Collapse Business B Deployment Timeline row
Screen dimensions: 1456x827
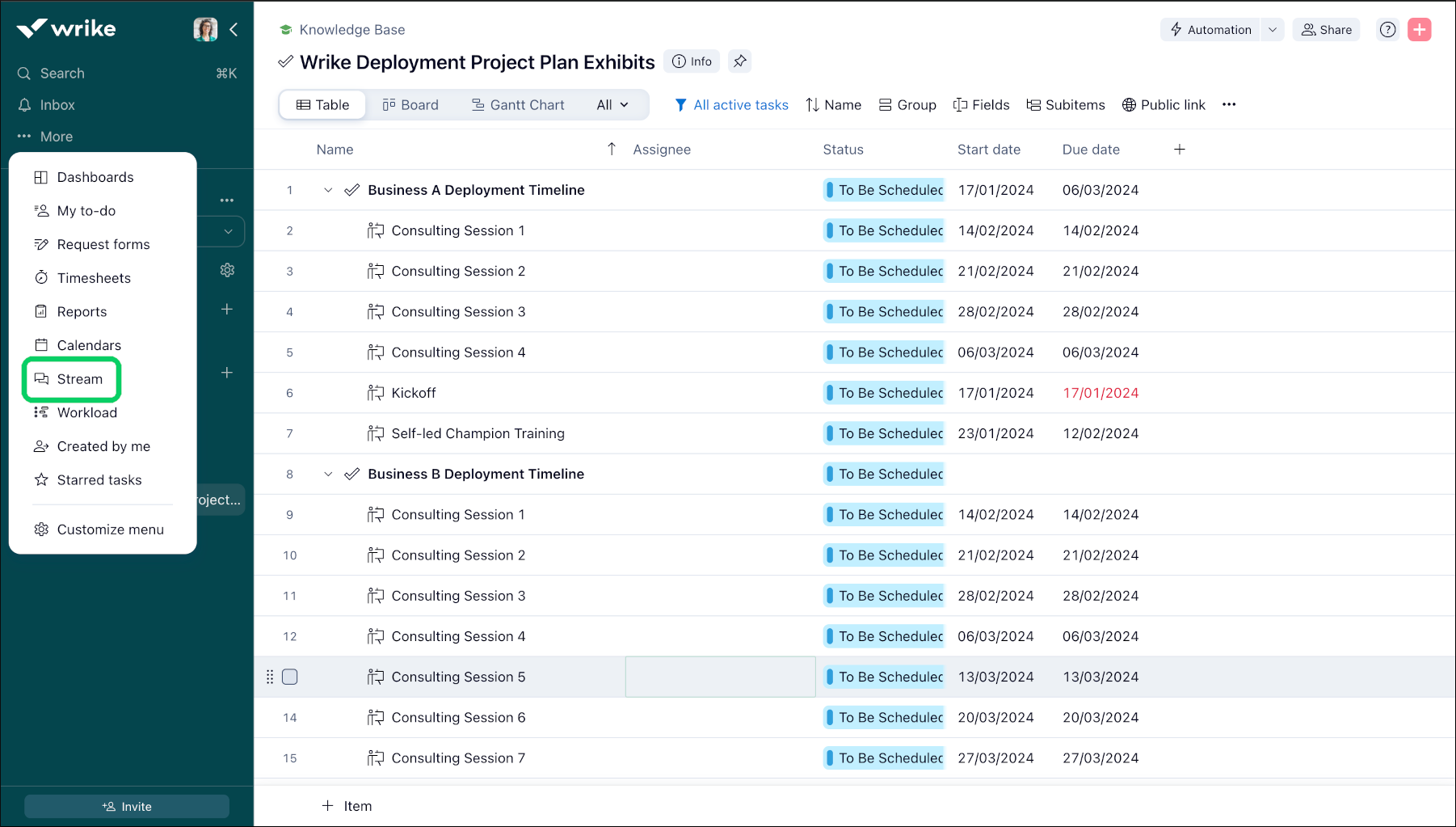[x=328, y=474]
